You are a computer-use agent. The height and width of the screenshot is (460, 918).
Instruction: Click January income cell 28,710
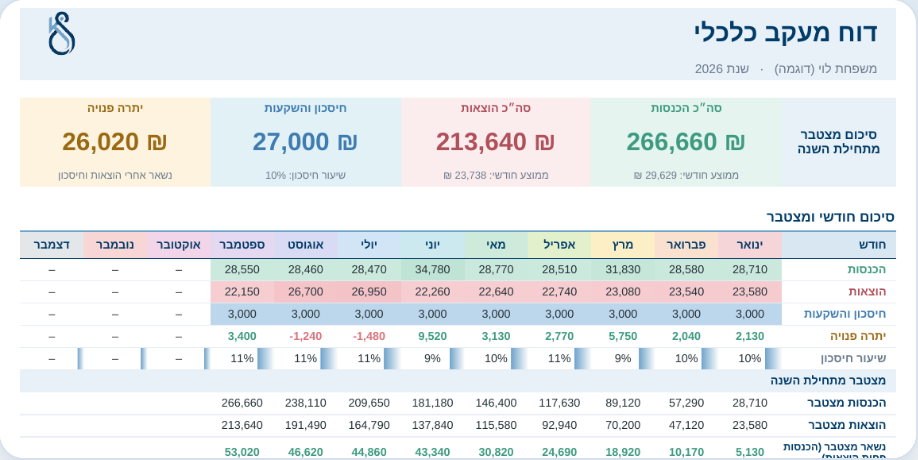749,270
